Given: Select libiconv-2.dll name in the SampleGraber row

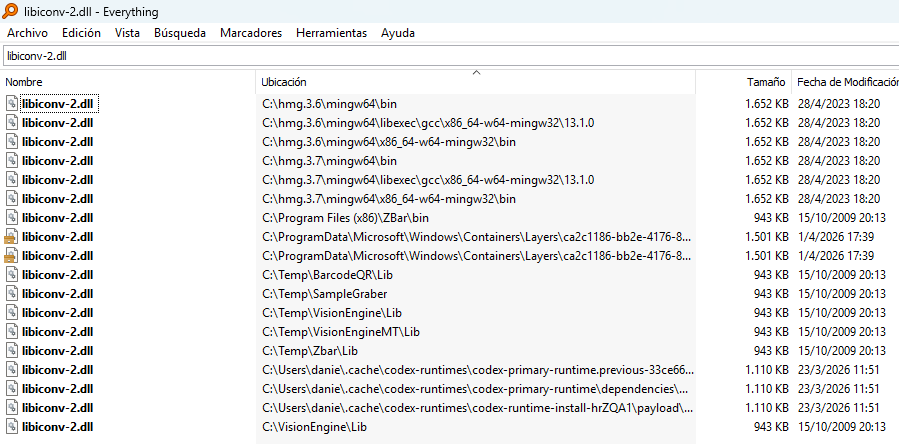Looking at the screenshot, I should [57, 294].
